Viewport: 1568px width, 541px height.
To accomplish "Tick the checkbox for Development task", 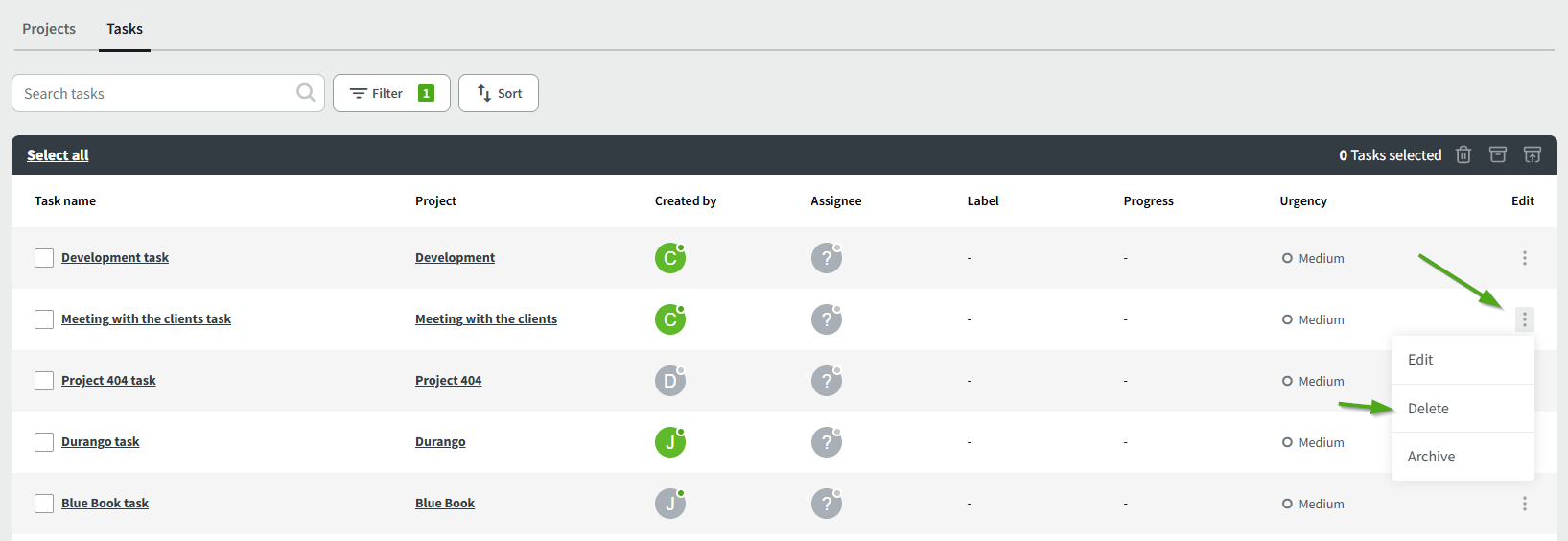I will pyautogui.click(x=44, y=258).
